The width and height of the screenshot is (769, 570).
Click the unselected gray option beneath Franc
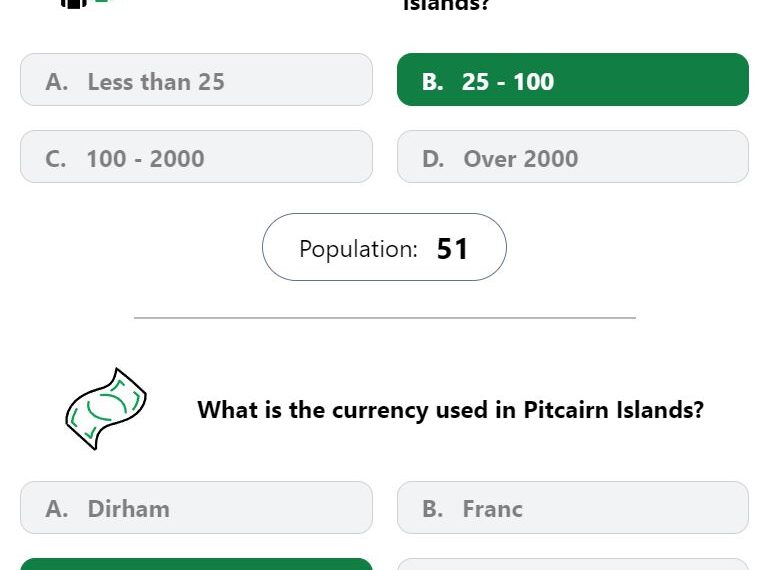(573, 564)
